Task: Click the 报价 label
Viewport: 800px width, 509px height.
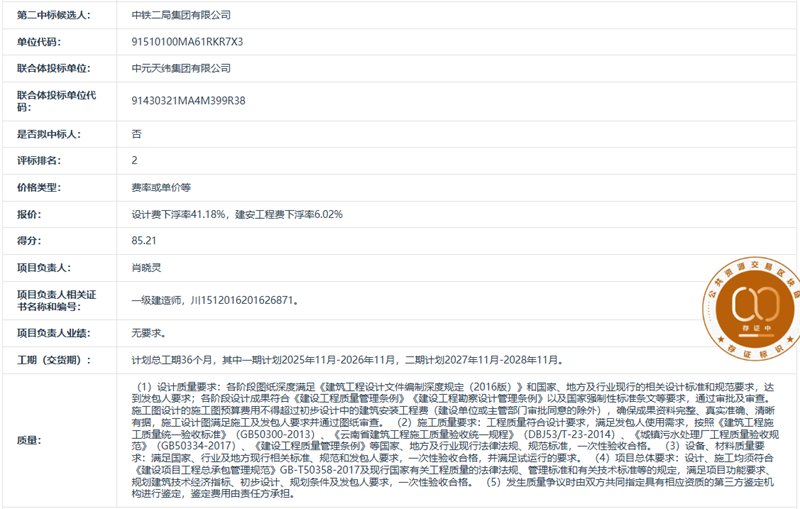Action: [x=29, y=215]
